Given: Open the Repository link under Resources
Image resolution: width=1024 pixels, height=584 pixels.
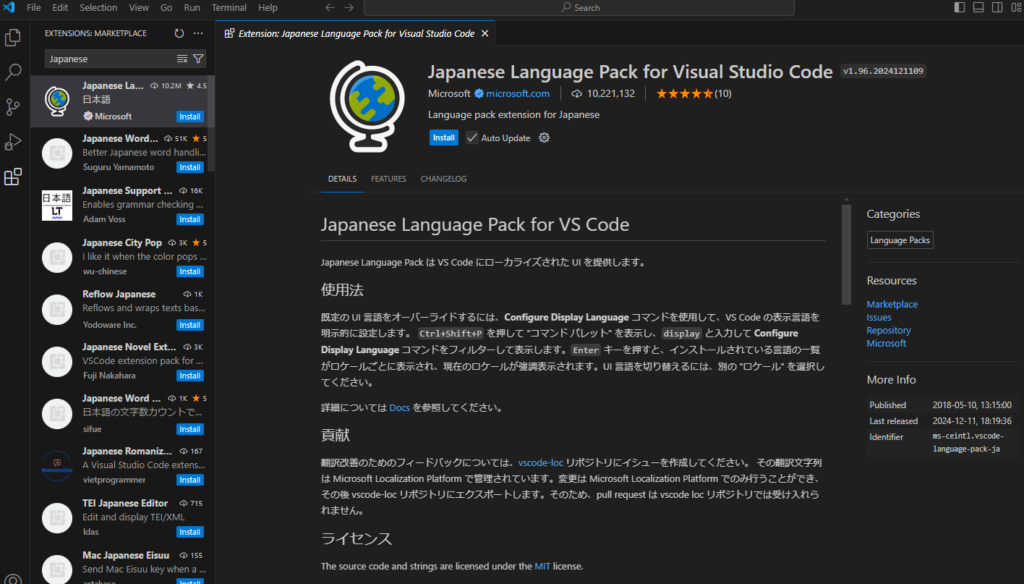Looking at the screenshot, I should point(888,330).
